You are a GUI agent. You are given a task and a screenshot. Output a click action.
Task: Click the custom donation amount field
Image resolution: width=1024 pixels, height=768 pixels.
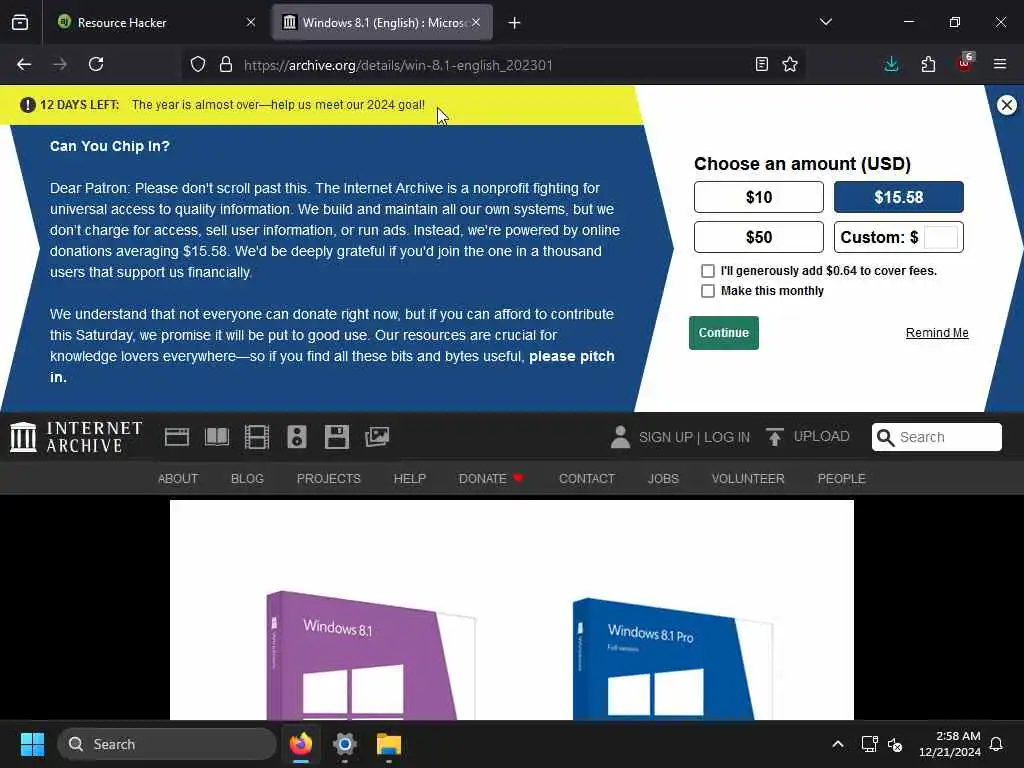tap(940, 237)
